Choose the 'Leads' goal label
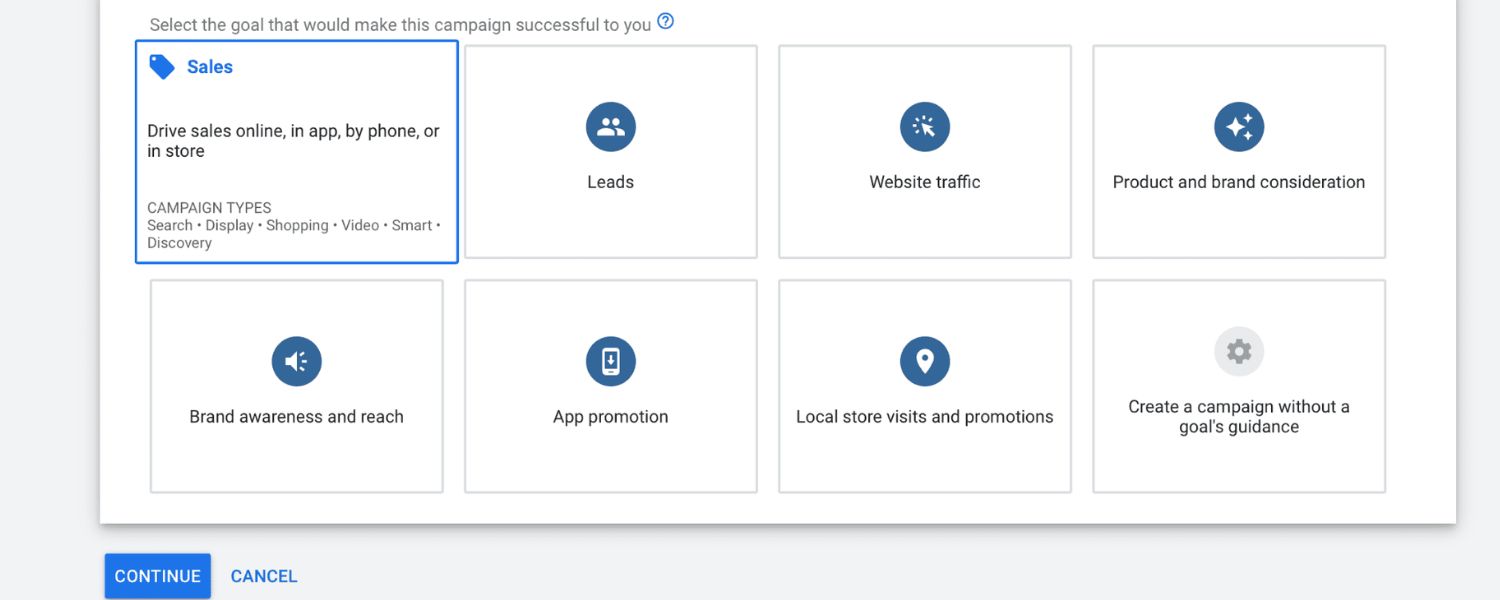Image resolution: width=1500 pixels, height=600 pixels. pos(610,182)
